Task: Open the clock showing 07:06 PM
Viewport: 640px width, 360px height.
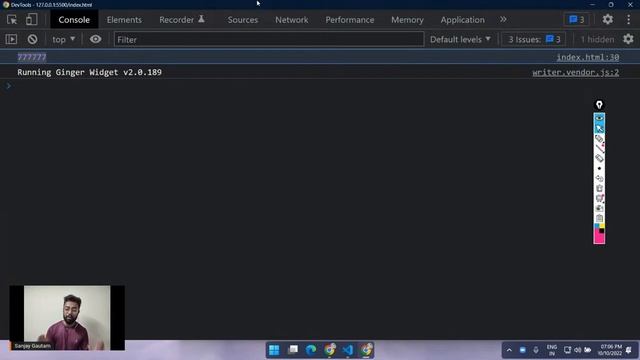Action: (611, 350)
